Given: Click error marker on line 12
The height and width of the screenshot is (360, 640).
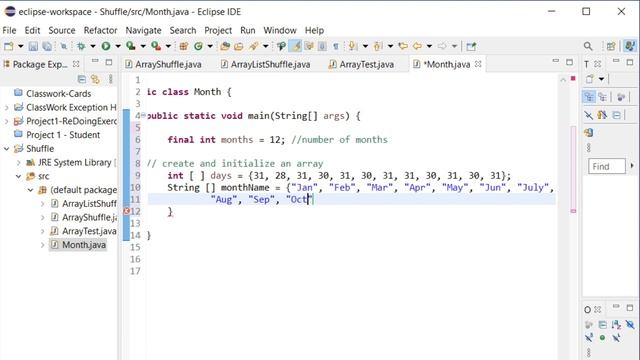Looking at the screenshot, I should [127, 211].
